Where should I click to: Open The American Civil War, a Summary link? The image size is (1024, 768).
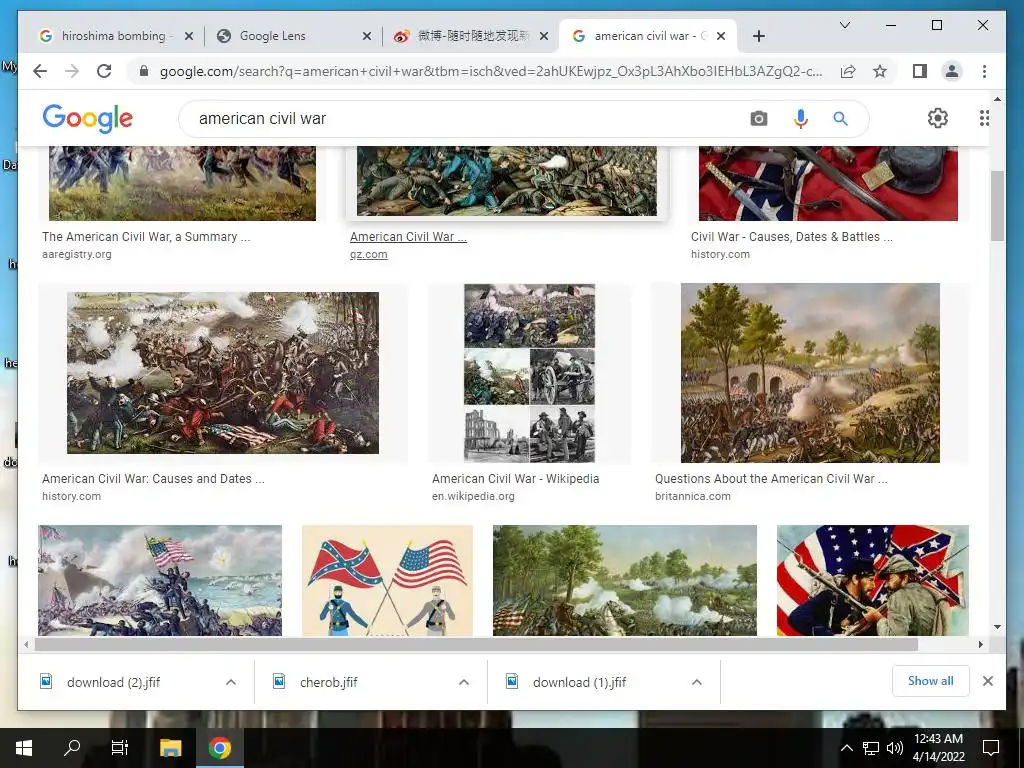146,237
